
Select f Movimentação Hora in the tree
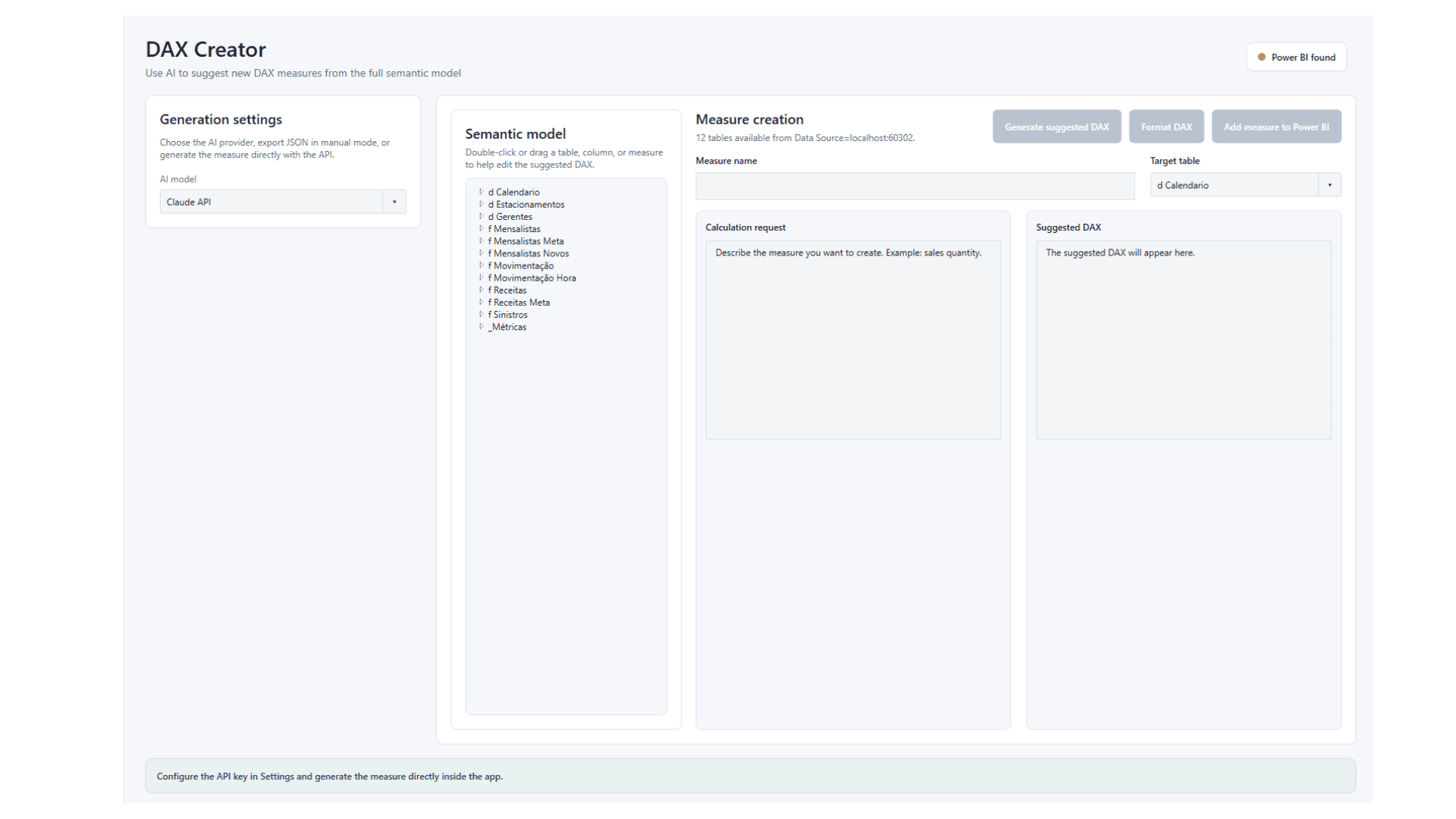pyautogui.click(x=532, y=278)
